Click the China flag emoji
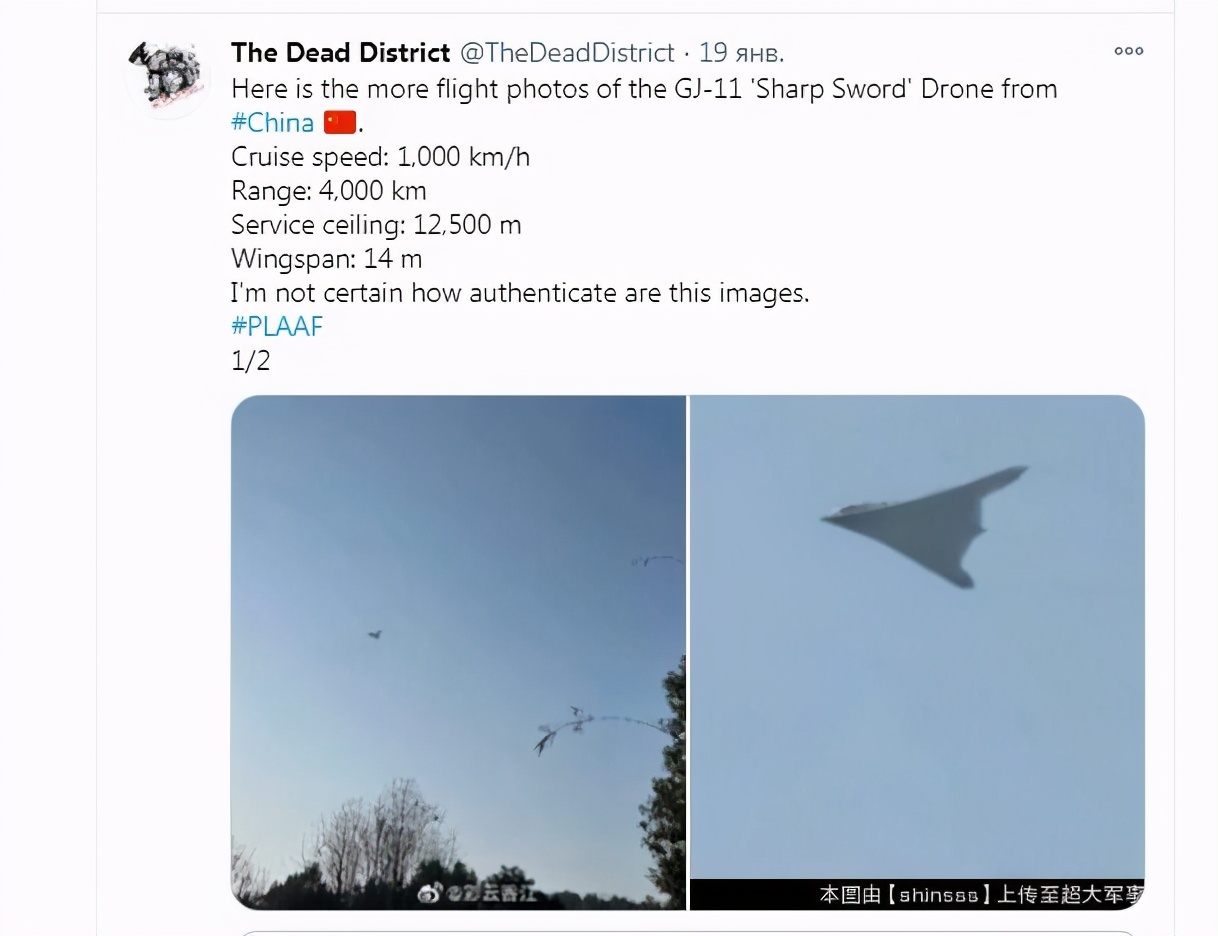The image size is (1218, 936). click(x=340, y=123)
